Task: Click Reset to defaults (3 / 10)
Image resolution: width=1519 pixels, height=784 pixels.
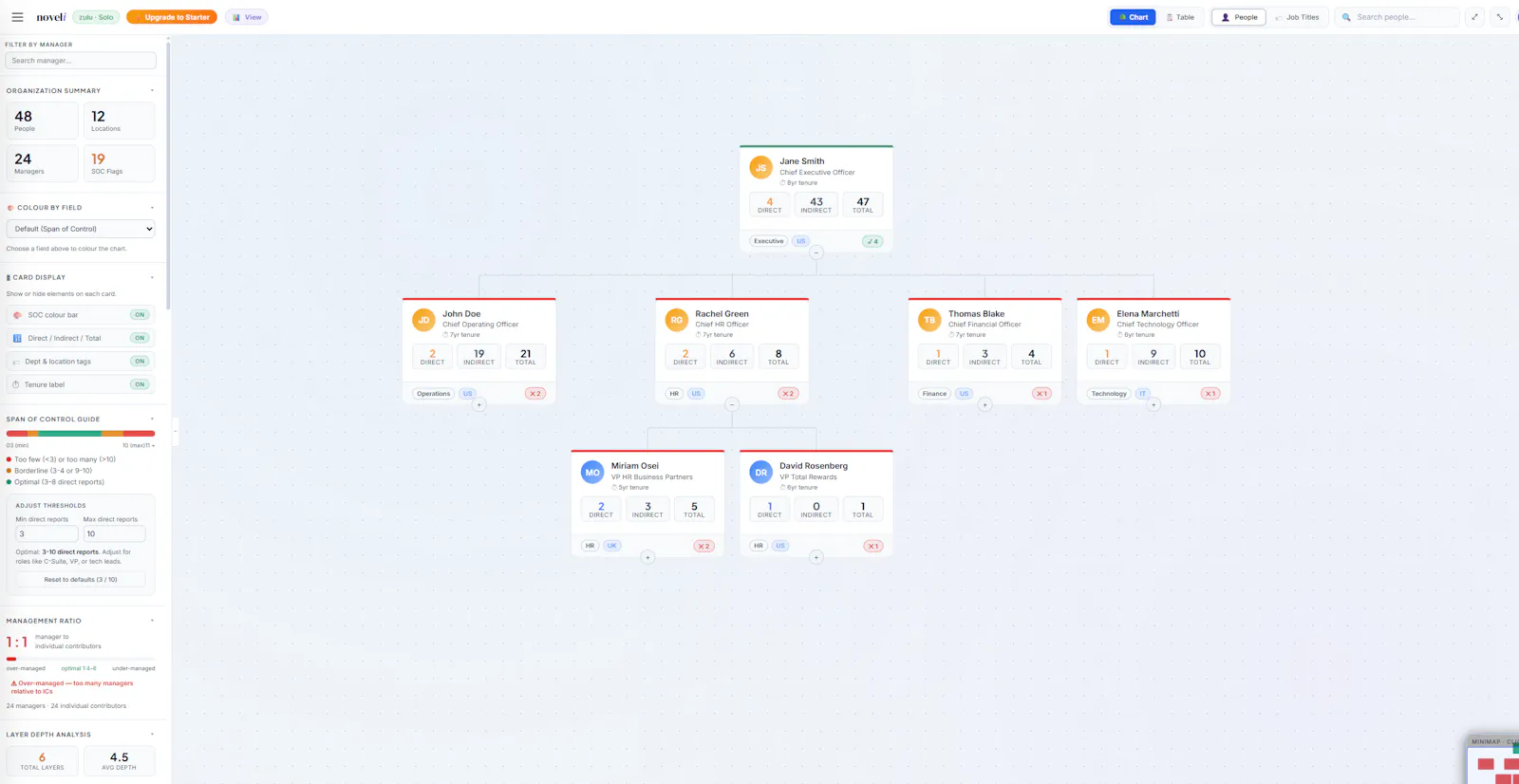Action: pos(81,579)
